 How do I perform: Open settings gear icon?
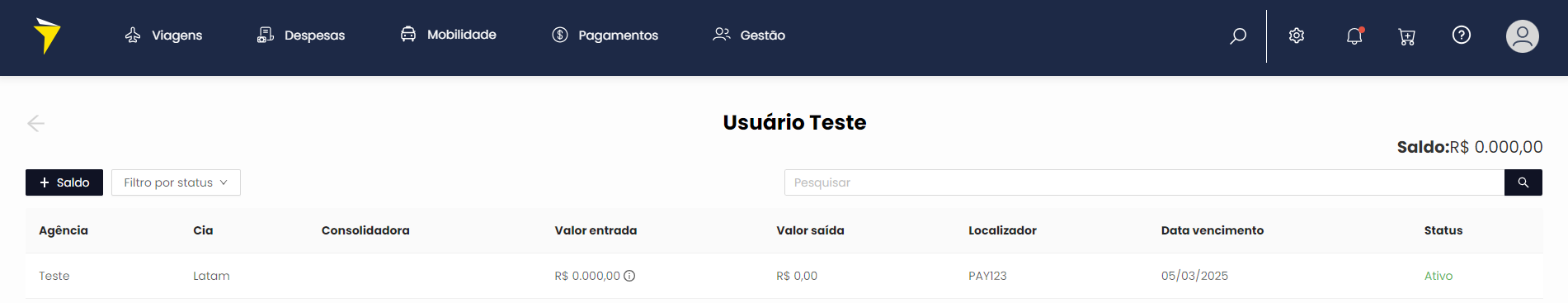pos(1297,36)
